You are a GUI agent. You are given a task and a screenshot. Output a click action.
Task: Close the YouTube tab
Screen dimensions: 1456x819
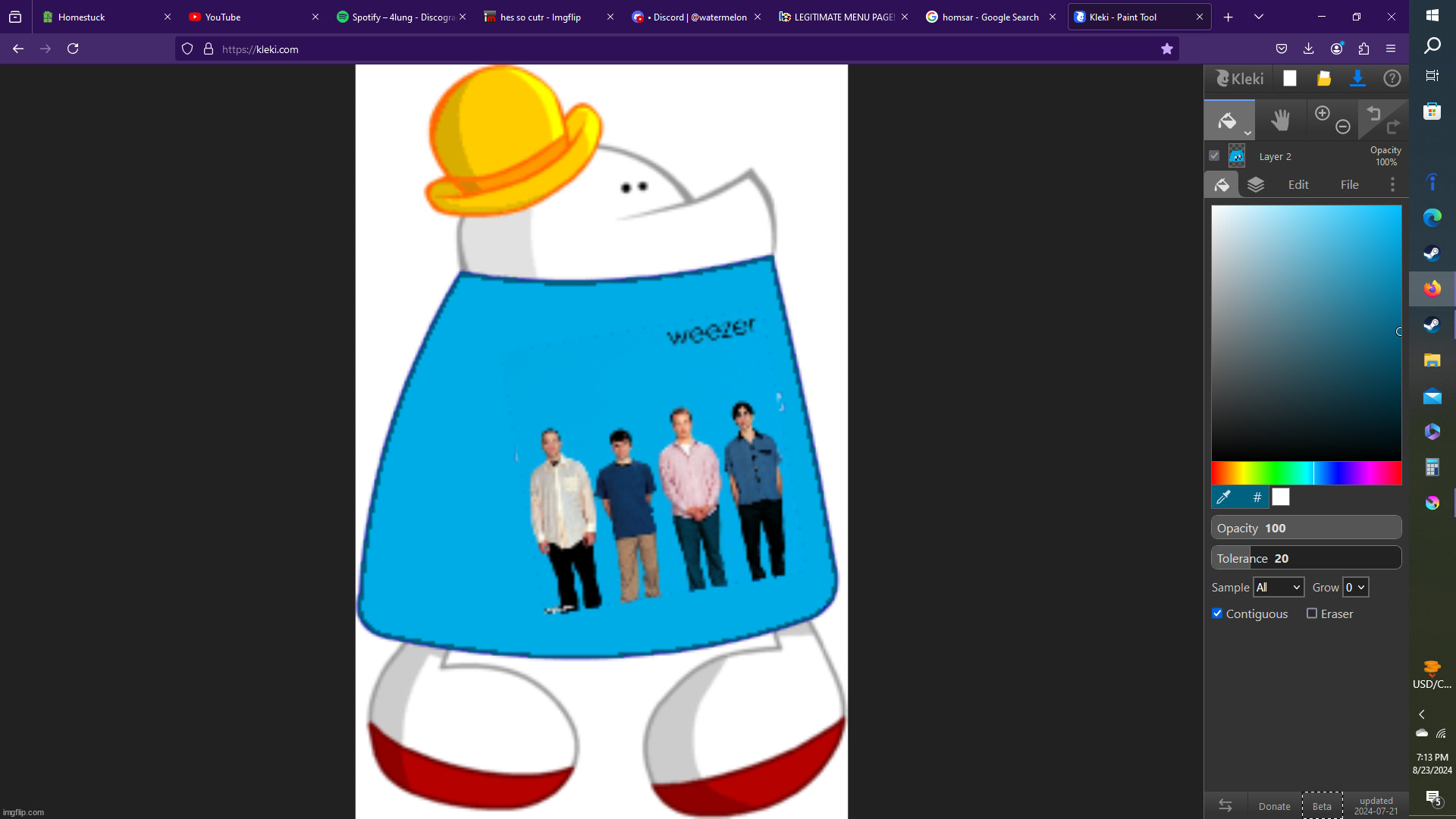coord(315,17)
